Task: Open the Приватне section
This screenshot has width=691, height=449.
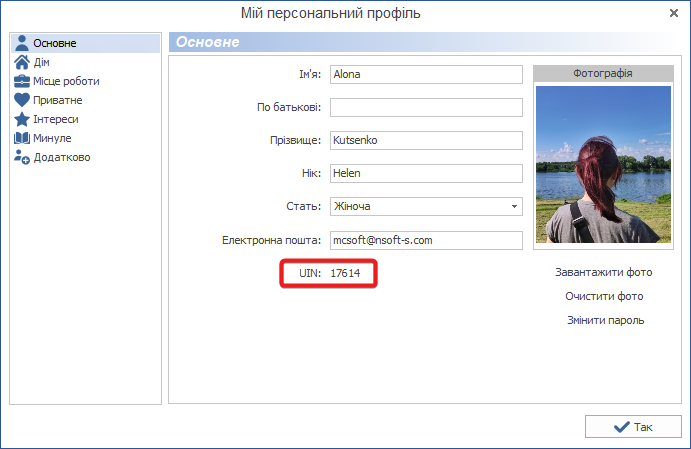Action: [x=58, y=100]
